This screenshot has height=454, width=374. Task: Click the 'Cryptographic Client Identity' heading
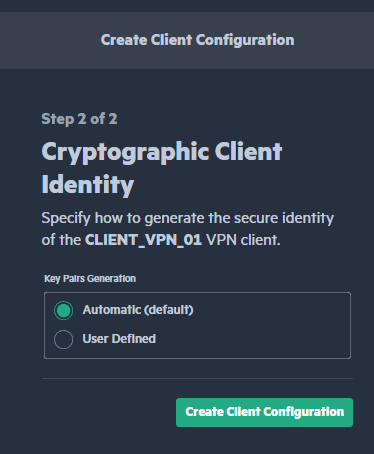(162, 168)
